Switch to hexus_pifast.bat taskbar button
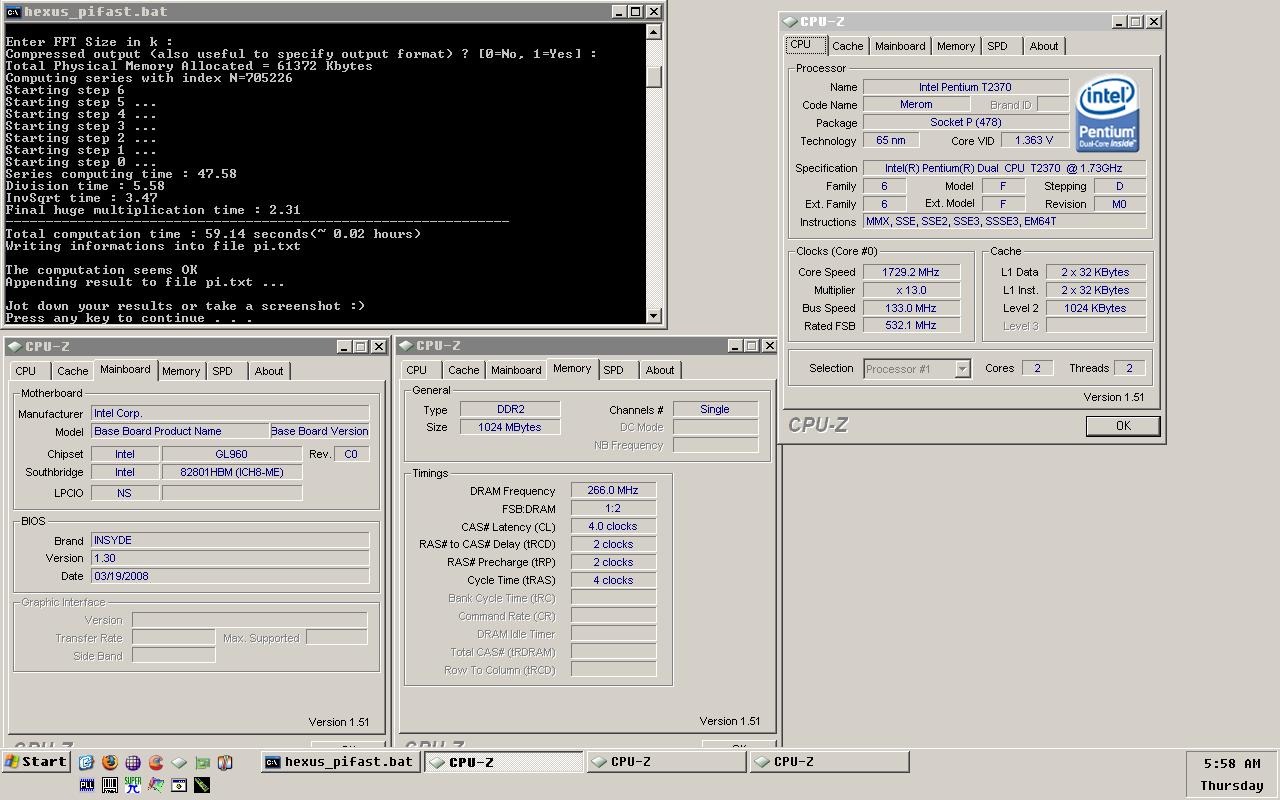This screenshot has height=800, width=1280. click(341, 762)
